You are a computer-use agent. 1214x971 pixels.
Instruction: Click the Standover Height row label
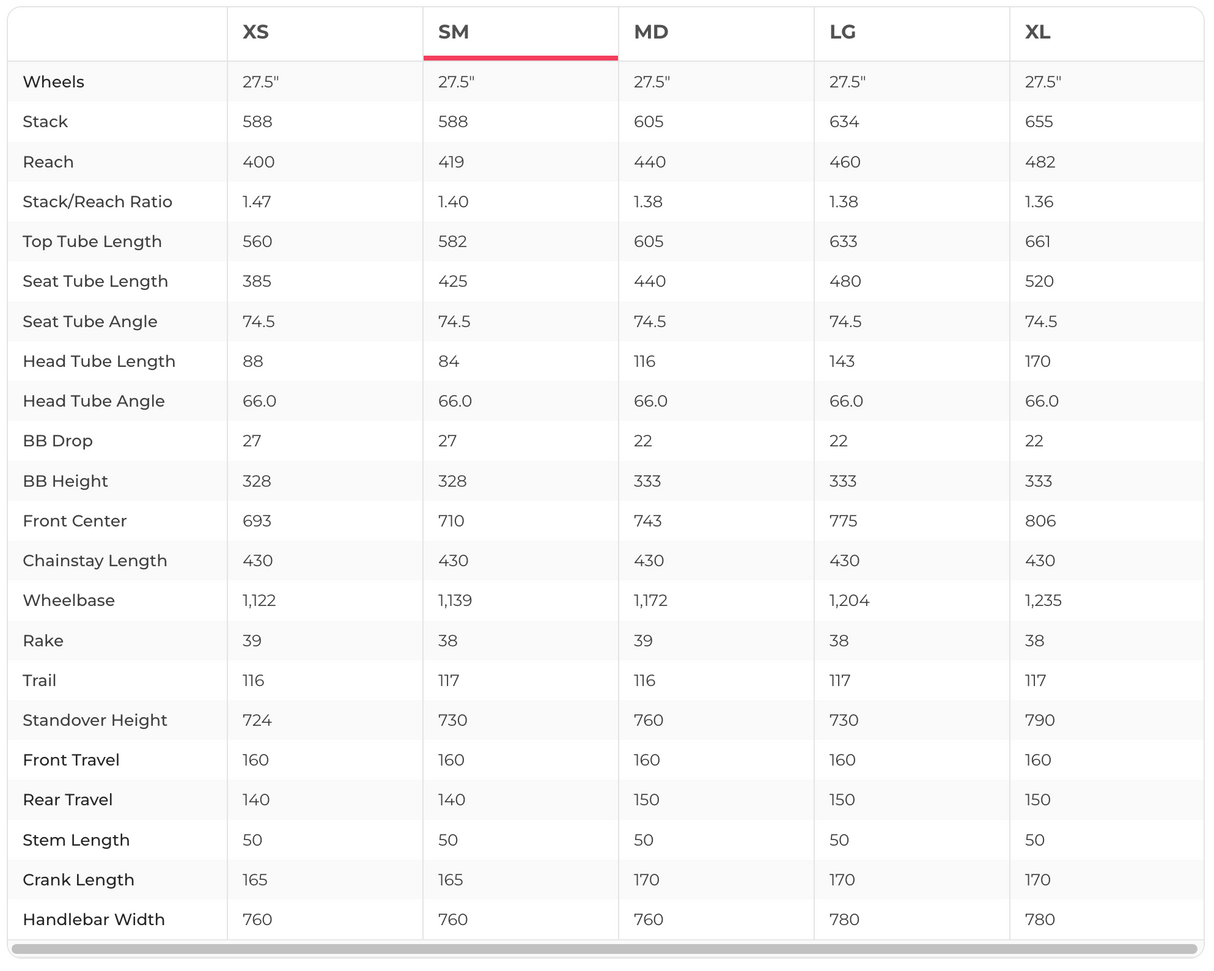coord(94,721)
